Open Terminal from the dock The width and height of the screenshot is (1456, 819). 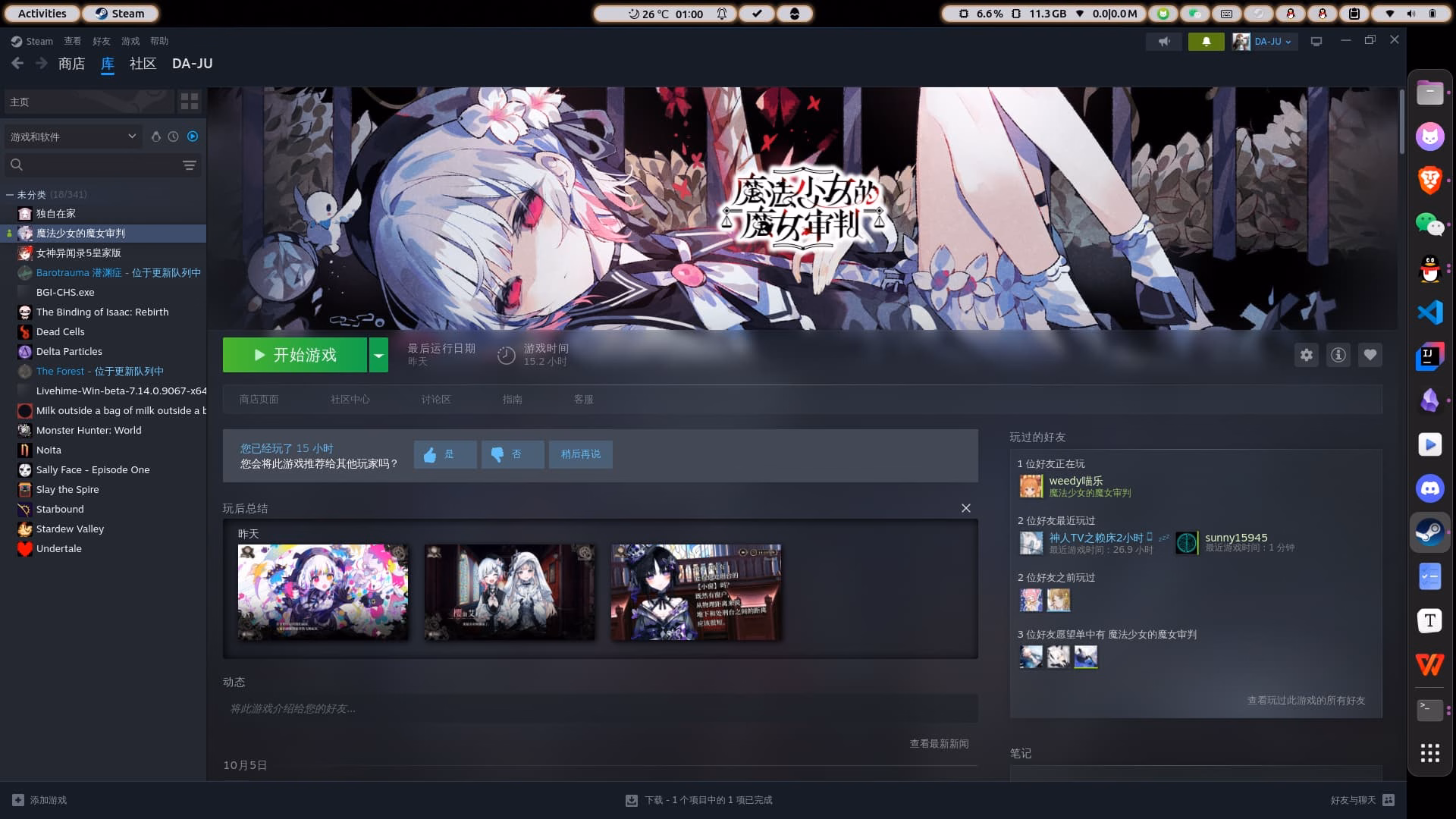tap(1429, 709)
